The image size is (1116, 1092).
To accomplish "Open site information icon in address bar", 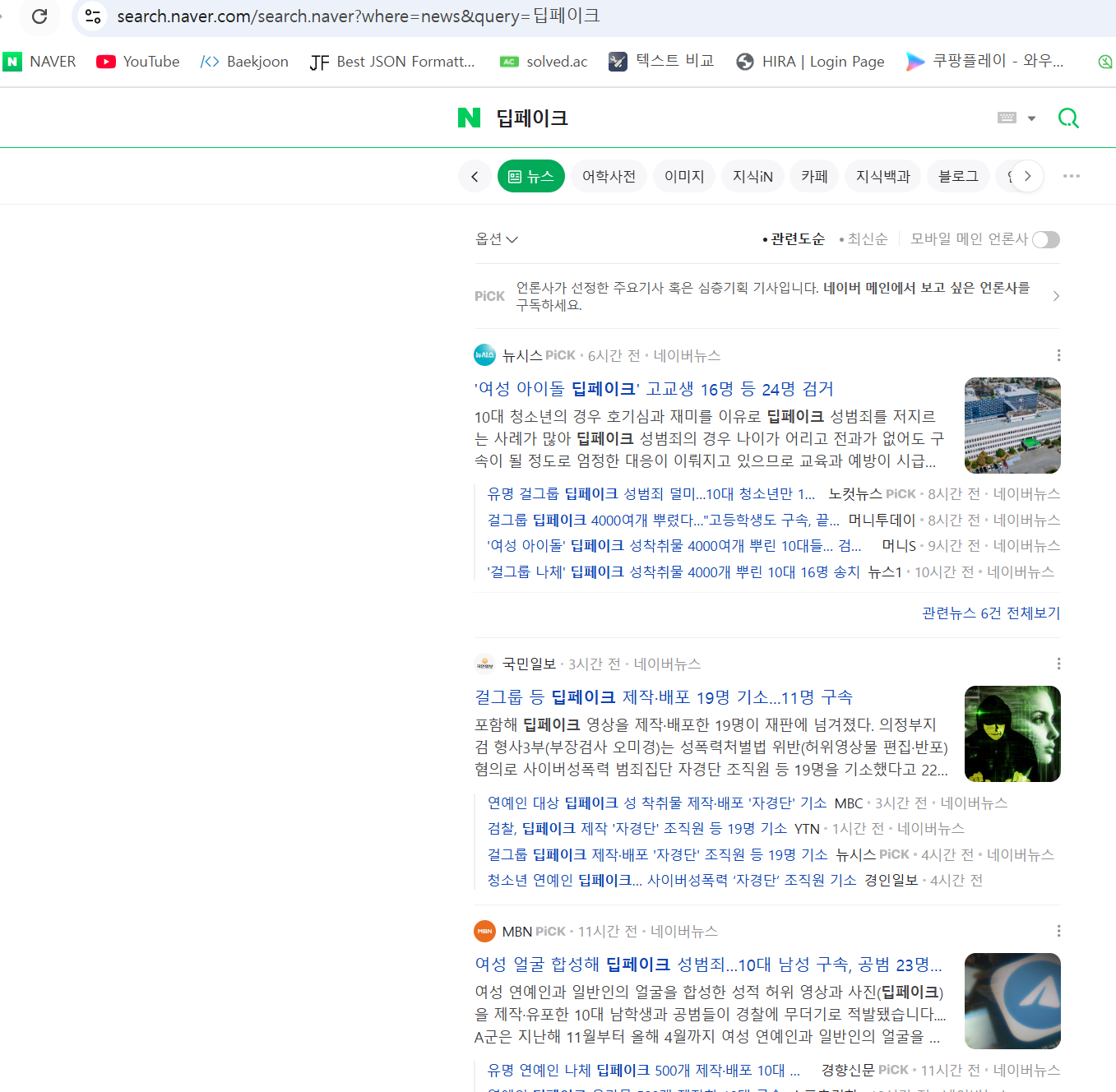I will 93,16.
